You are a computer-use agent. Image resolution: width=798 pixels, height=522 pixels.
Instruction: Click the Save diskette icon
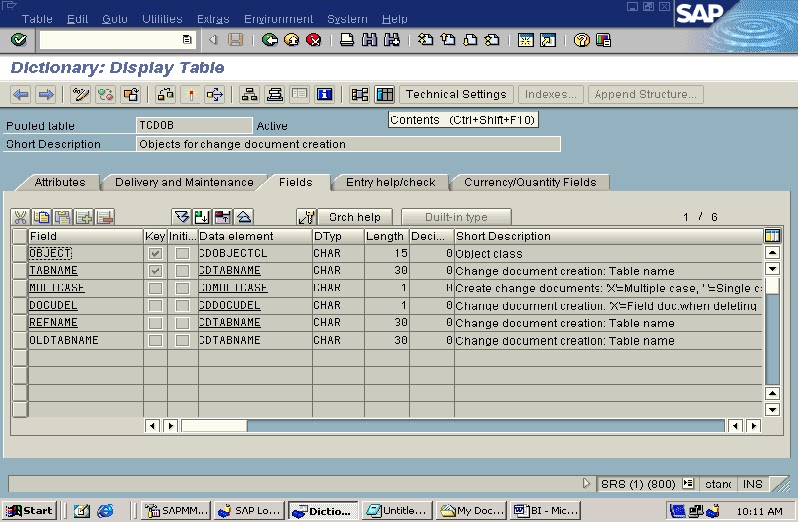tap(235, 40)
